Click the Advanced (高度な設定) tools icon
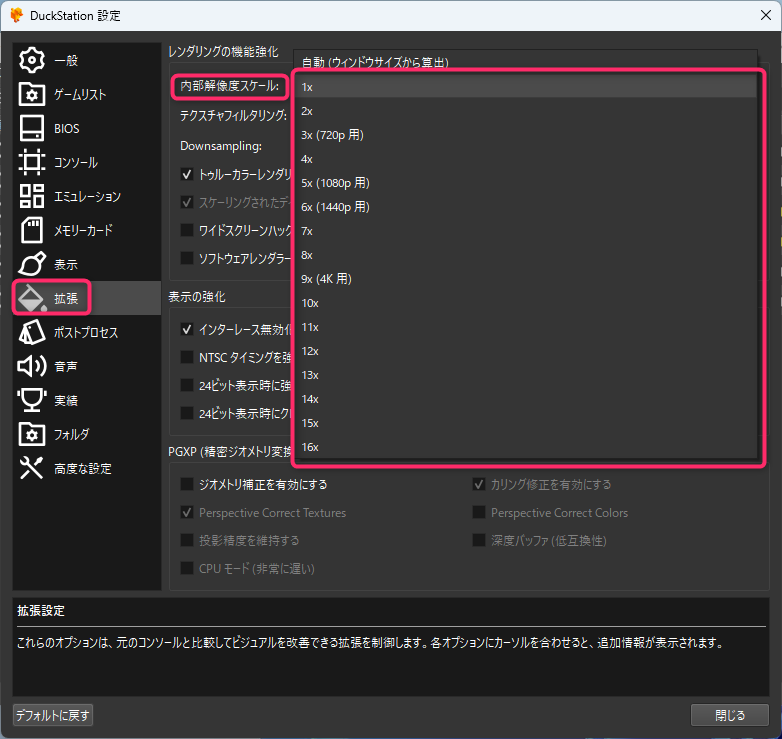This screenshot has height=739, width=782. tap(32, 468)
